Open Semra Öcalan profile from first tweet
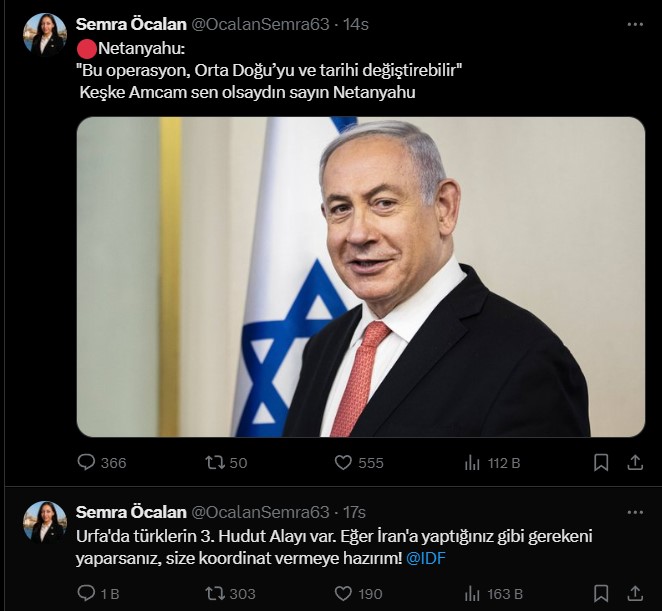The height and width of the screenshot is (611, 662). click(131, 24)
